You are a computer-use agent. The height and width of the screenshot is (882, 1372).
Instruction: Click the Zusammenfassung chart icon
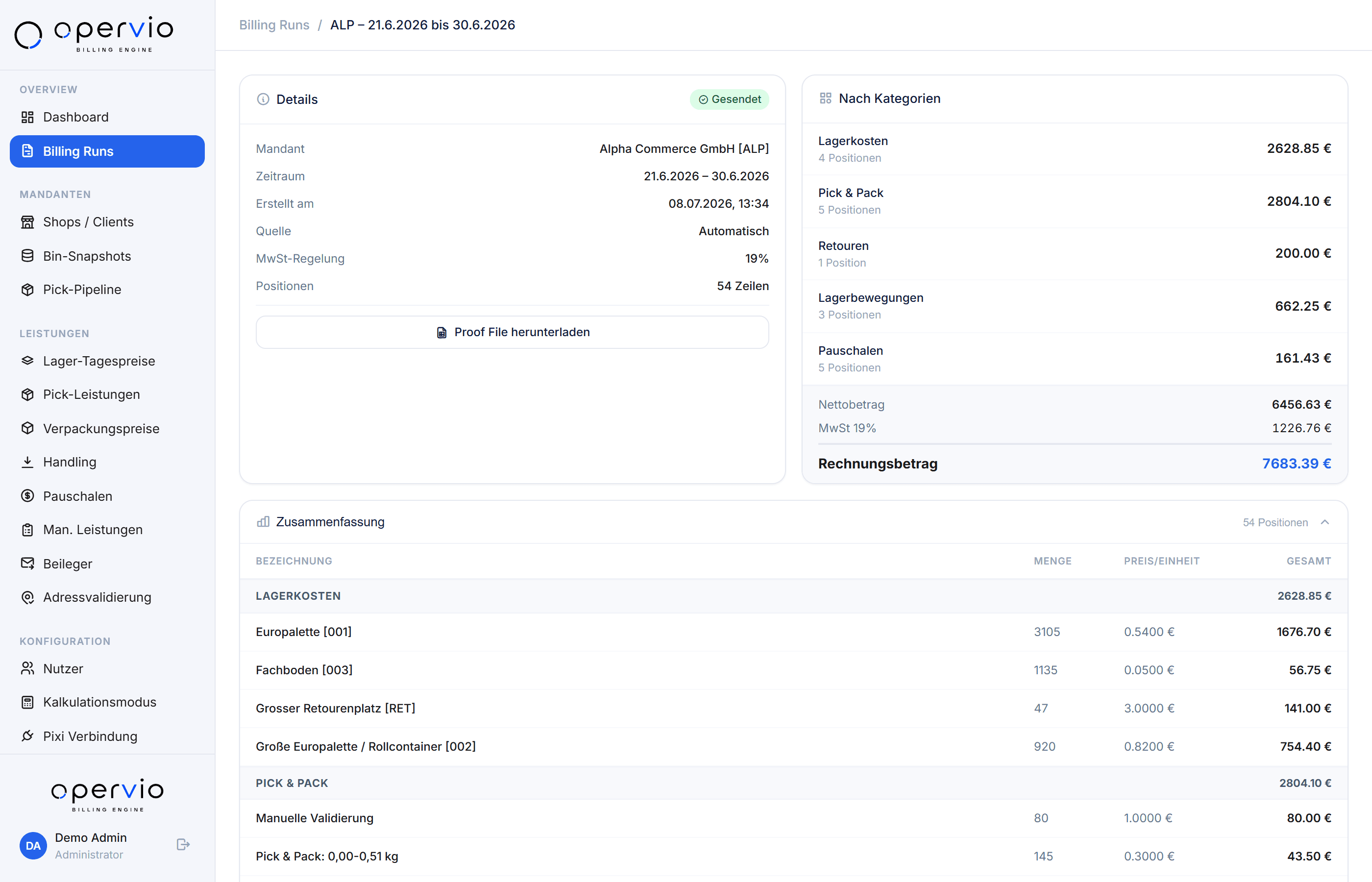263,522
